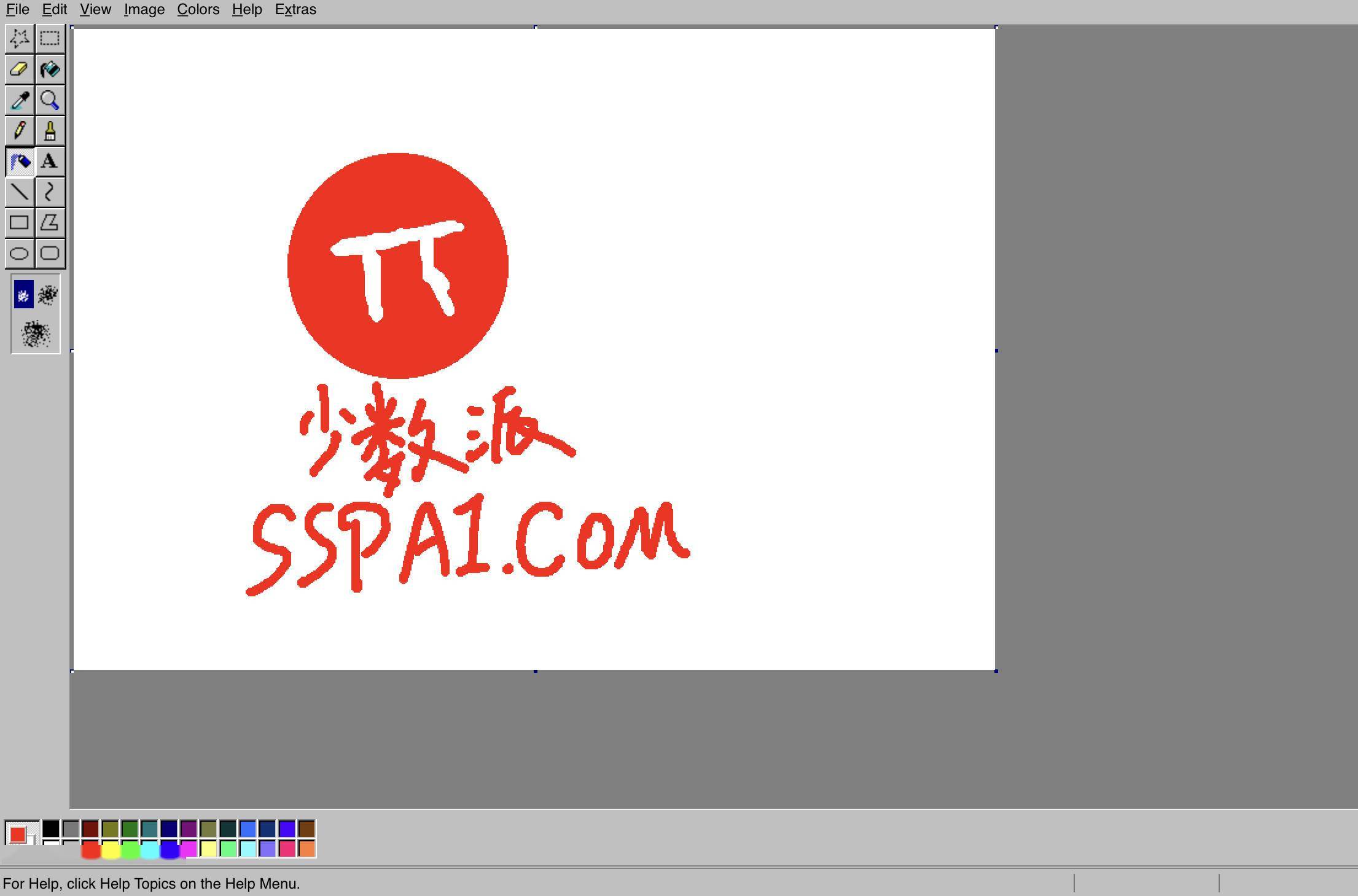
Task: Open the Colors menu
Action: coord(198,10)
